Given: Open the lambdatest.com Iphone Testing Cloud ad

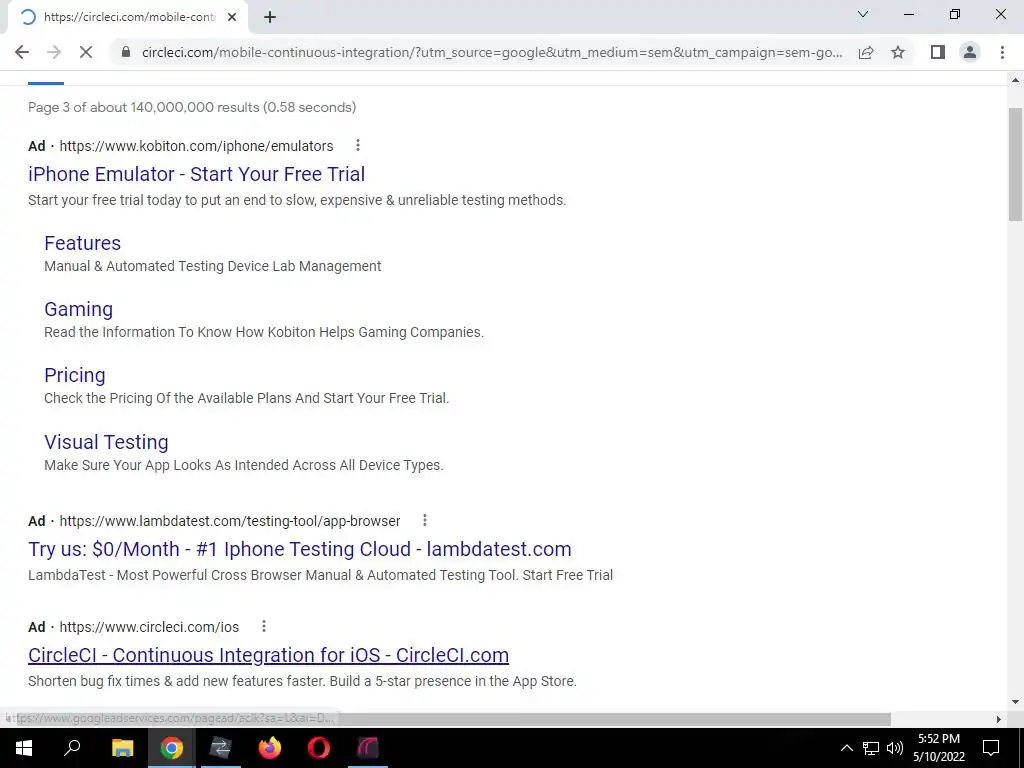Looking at the screenshot, I should click(300, 549).
